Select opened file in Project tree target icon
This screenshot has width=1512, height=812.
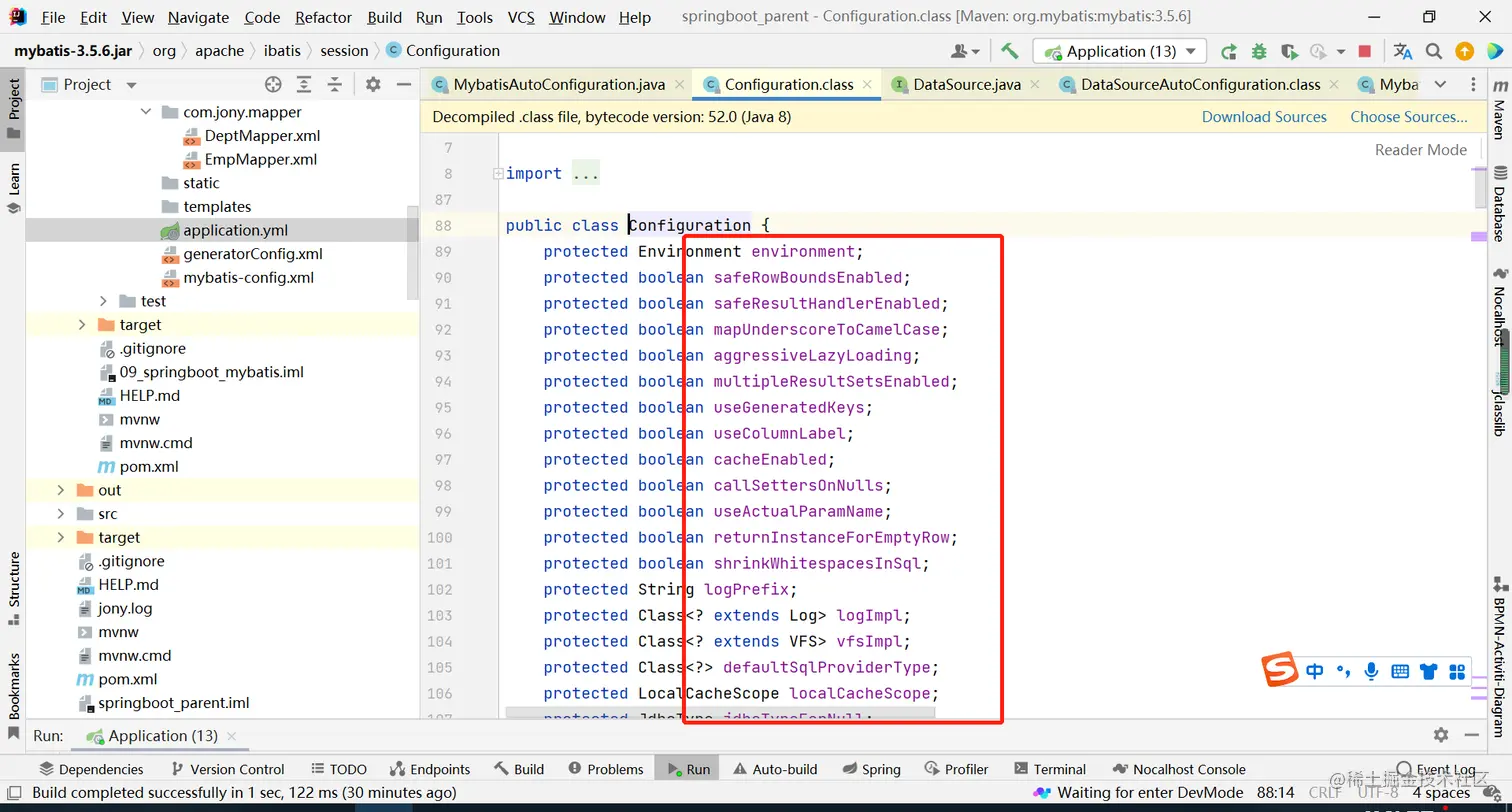273,85
